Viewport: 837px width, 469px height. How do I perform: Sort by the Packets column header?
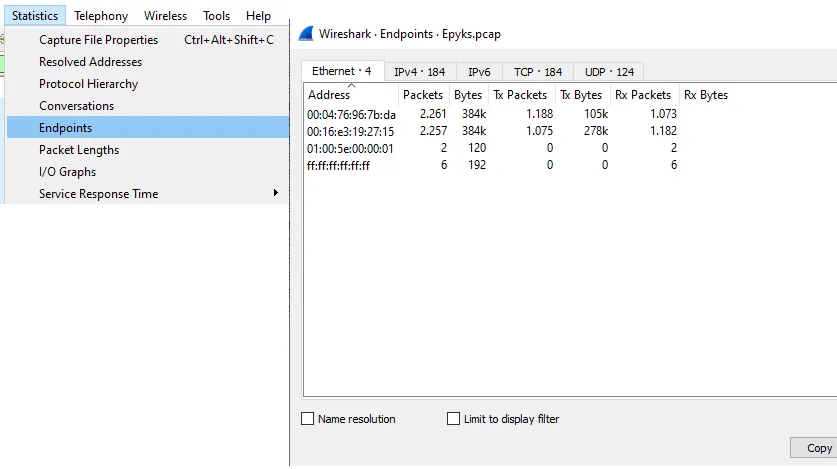(x=423, y=94)
